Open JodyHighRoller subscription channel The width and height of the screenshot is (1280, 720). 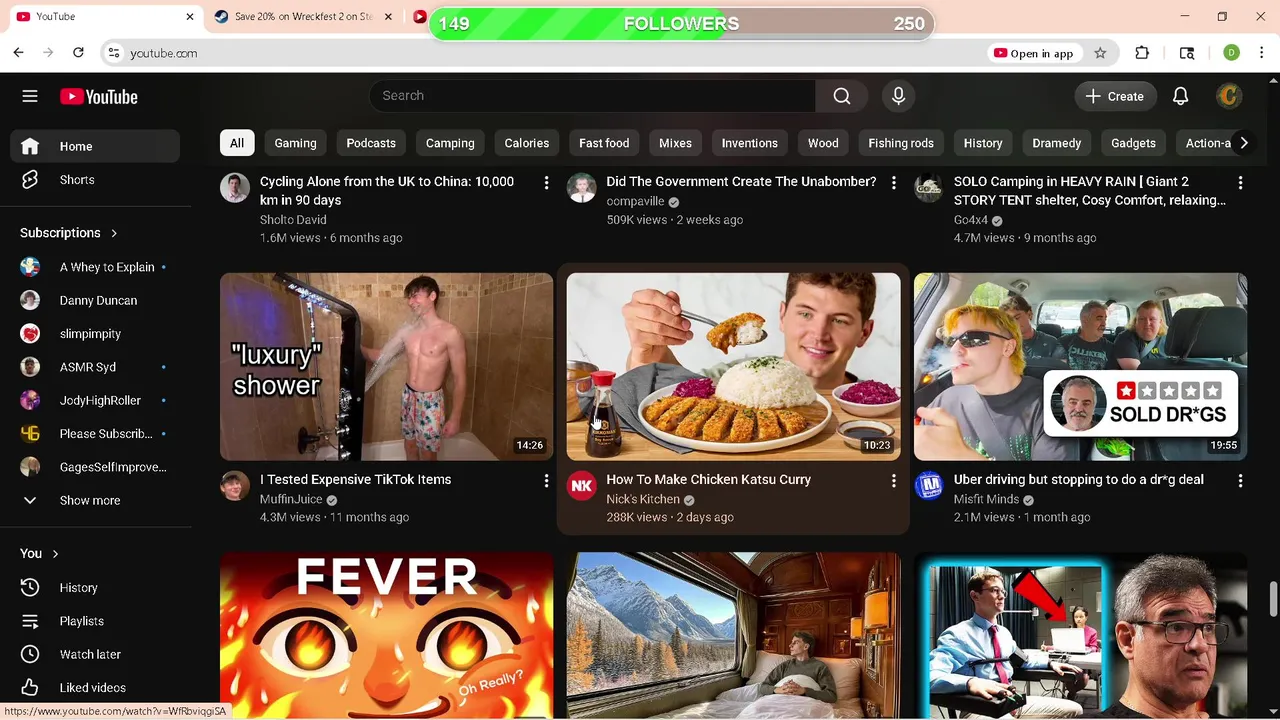(x=95, y=400)
